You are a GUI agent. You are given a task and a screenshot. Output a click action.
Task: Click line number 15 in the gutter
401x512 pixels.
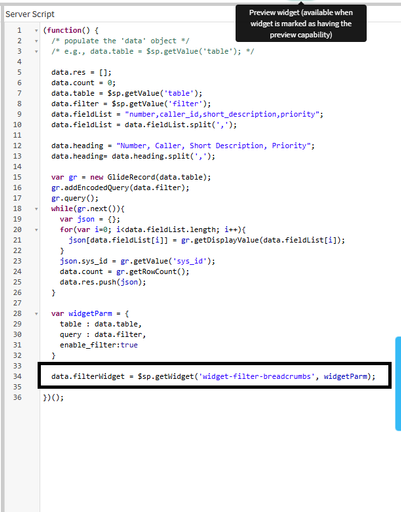click(17, 177)
